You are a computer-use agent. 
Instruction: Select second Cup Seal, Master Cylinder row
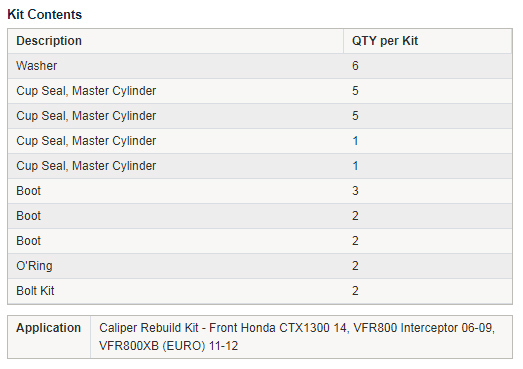point(260,116)
